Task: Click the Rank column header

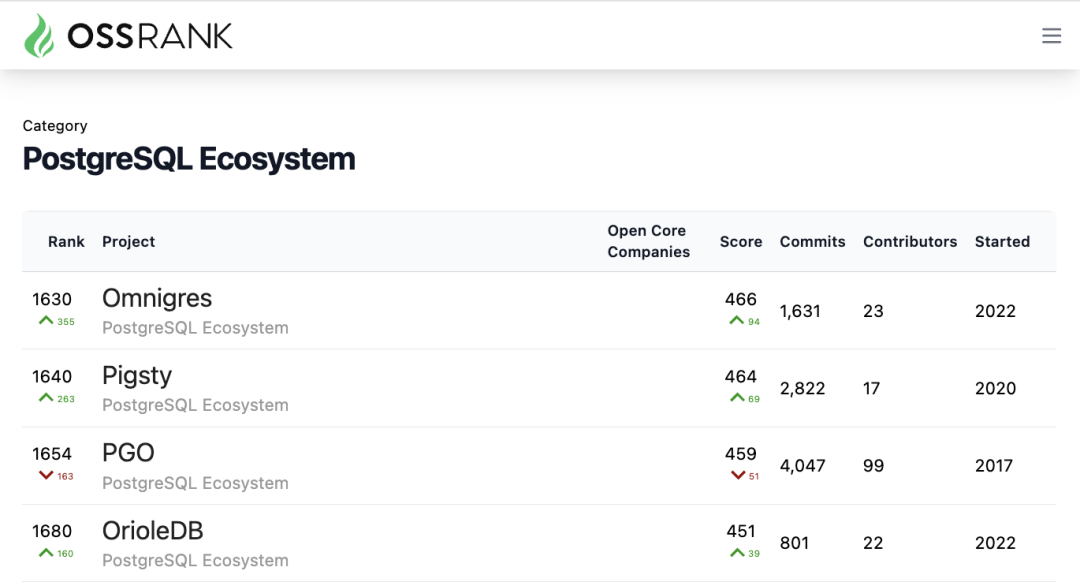Action: [x=66, y=242]
